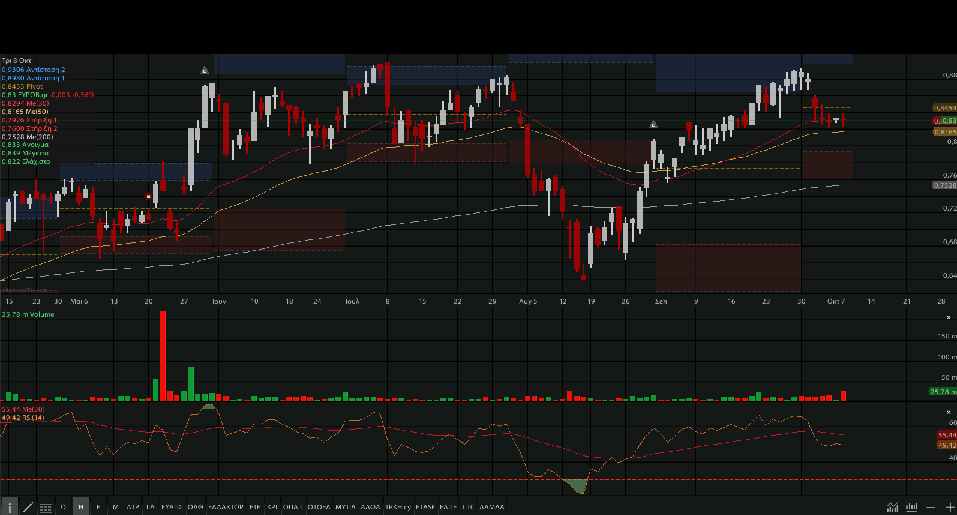Switch to the E timeframe
957x515 pixels.
pyautogui.click(x=98, y=507)
